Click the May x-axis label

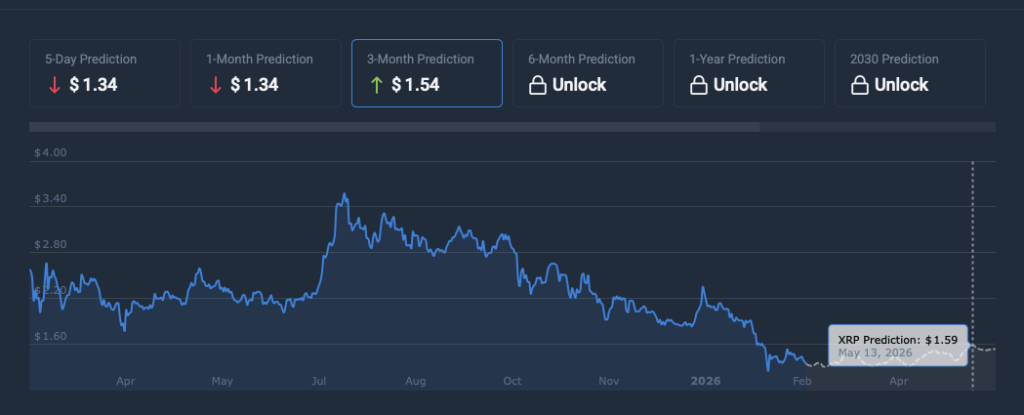point(223,381)
